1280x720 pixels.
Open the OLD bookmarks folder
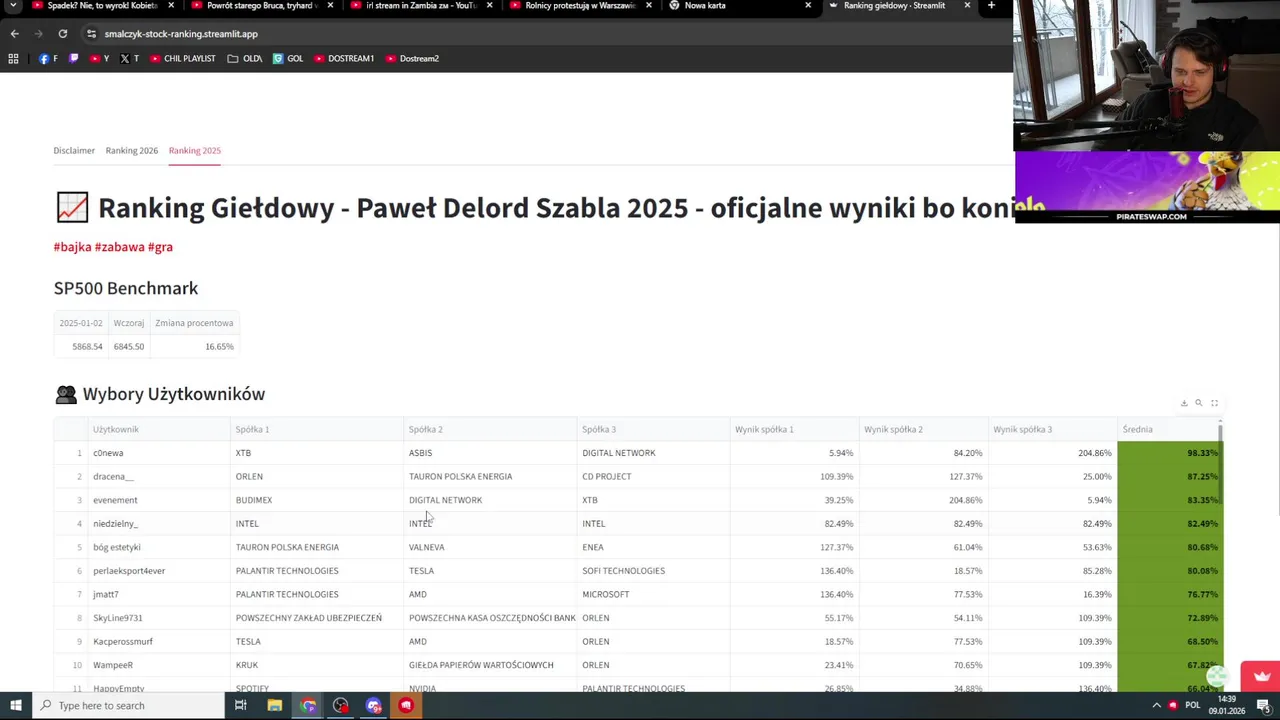tap(244, 59)
